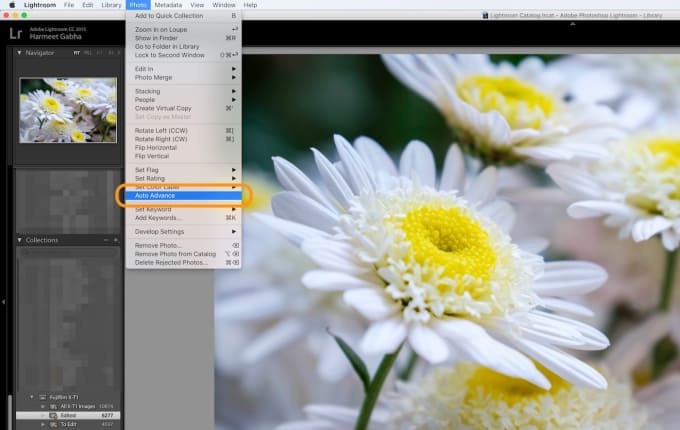Open the Edit menu

click(x=88, y=5)
